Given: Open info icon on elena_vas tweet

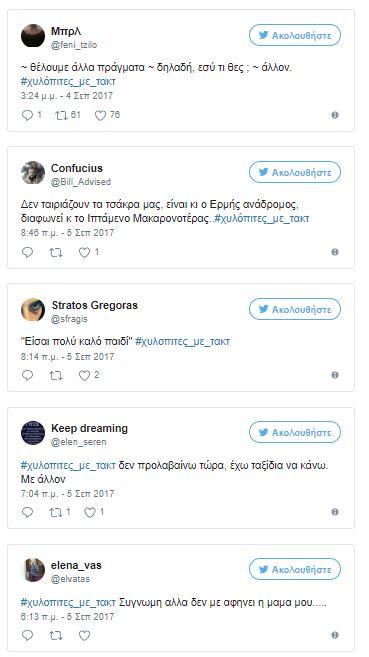Looking at the screenshot, I should tap(335, 635).
